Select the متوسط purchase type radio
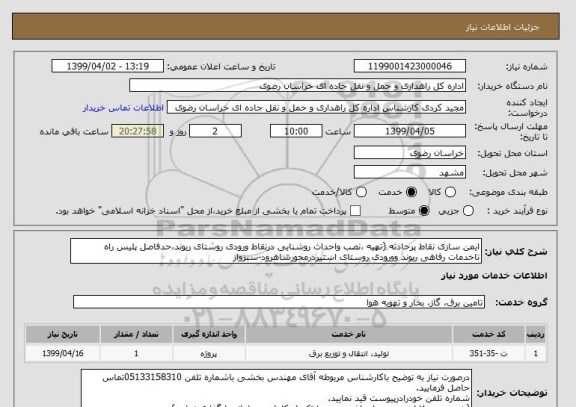The image size is (576, 407). [x=424, y=211]
